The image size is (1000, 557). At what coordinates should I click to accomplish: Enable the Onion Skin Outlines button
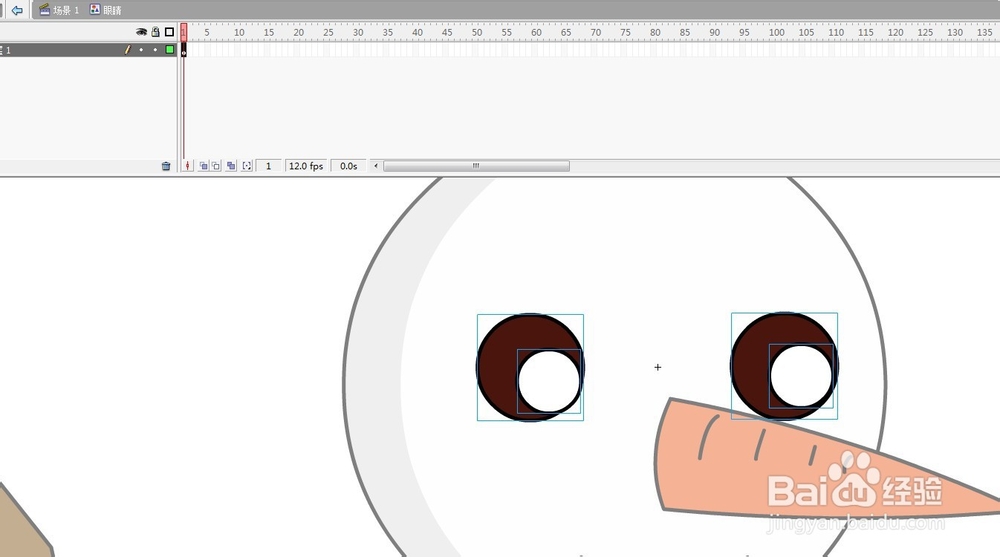pyautogui.click(x=216, y=166)
